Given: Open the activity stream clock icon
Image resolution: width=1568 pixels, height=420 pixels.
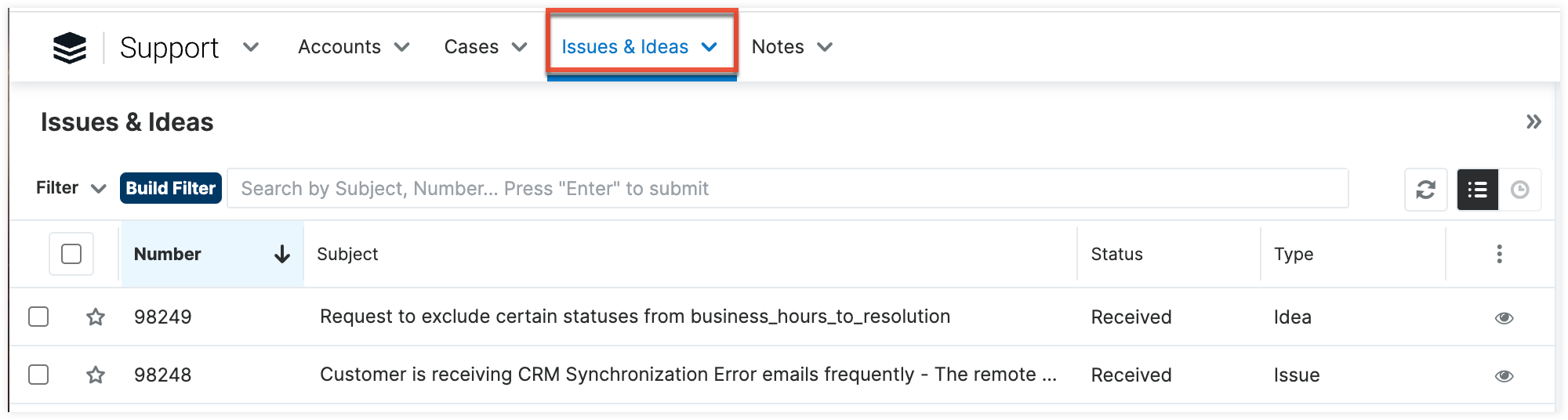Looking at the screenshot, I should point(1519,190).
